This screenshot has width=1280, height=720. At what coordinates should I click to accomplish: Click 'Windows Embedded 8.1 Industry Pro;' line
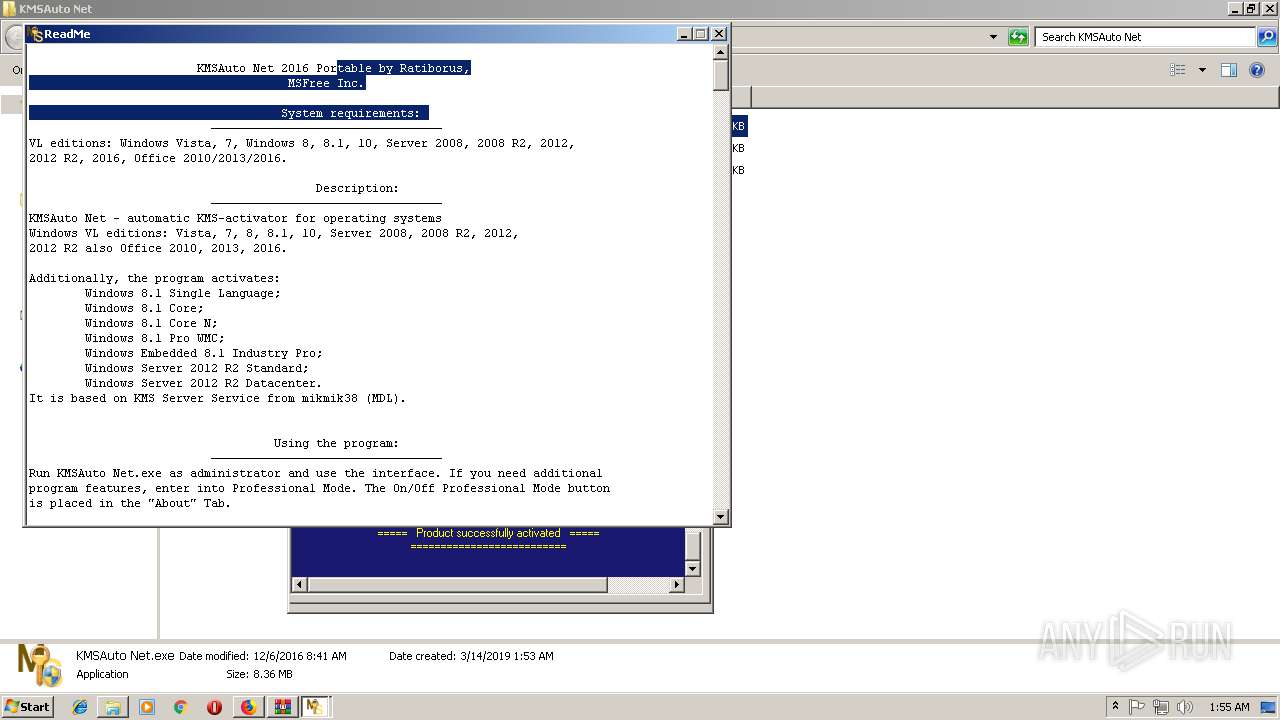tap(204, 353)
